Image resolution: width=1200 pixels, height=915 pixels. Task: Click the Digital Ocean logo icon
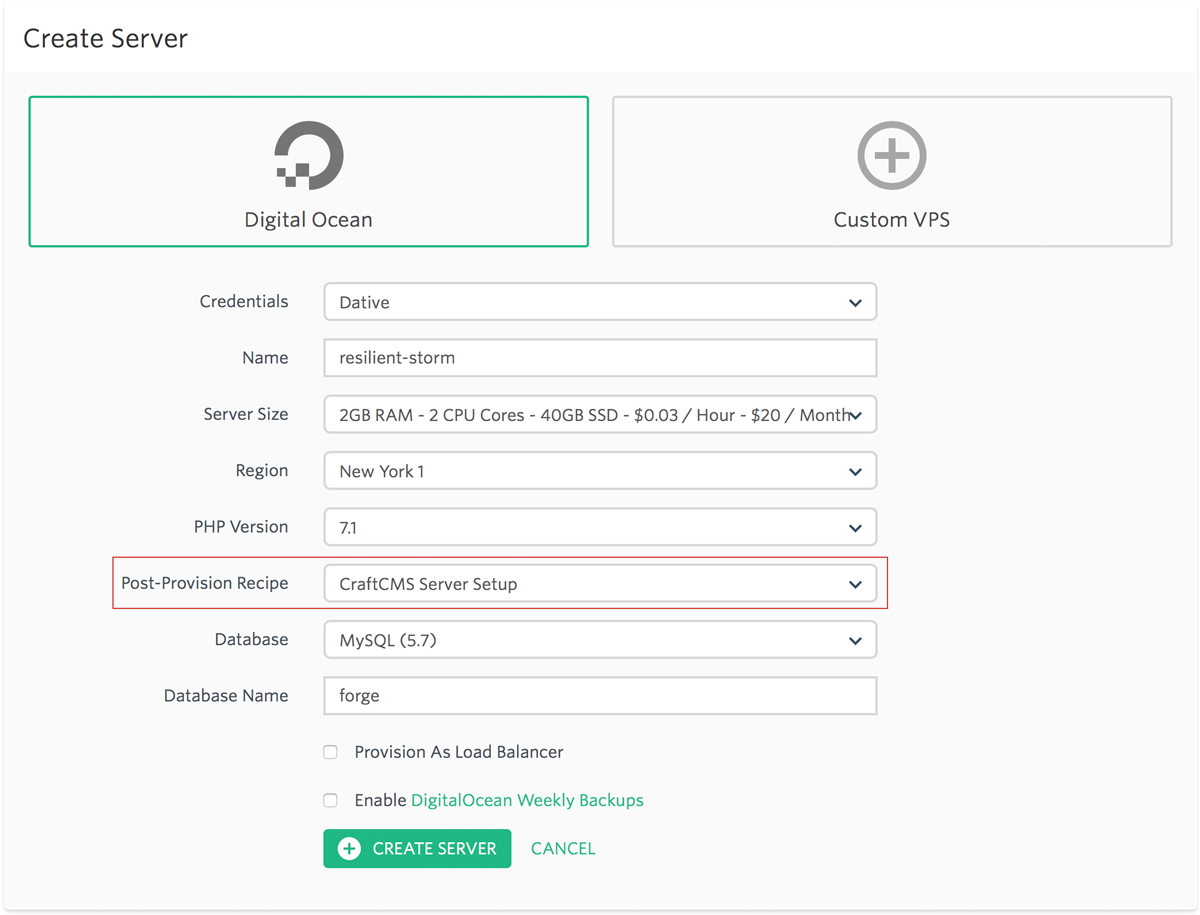309,155
